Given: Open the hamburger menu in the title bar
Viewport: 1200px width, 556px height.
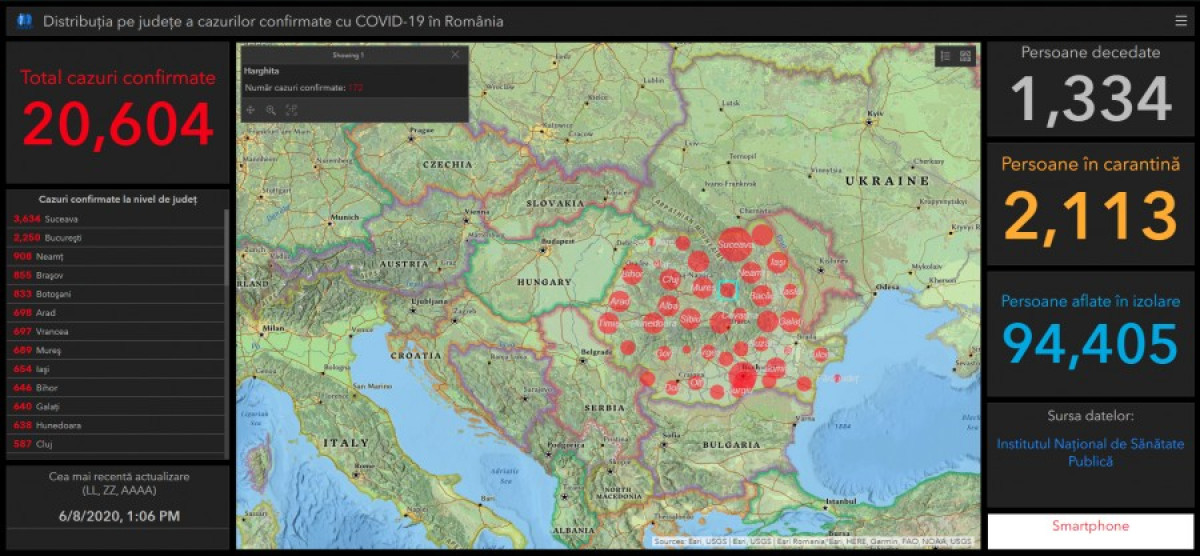Looking at the screenshot, I should point(1181,21).
